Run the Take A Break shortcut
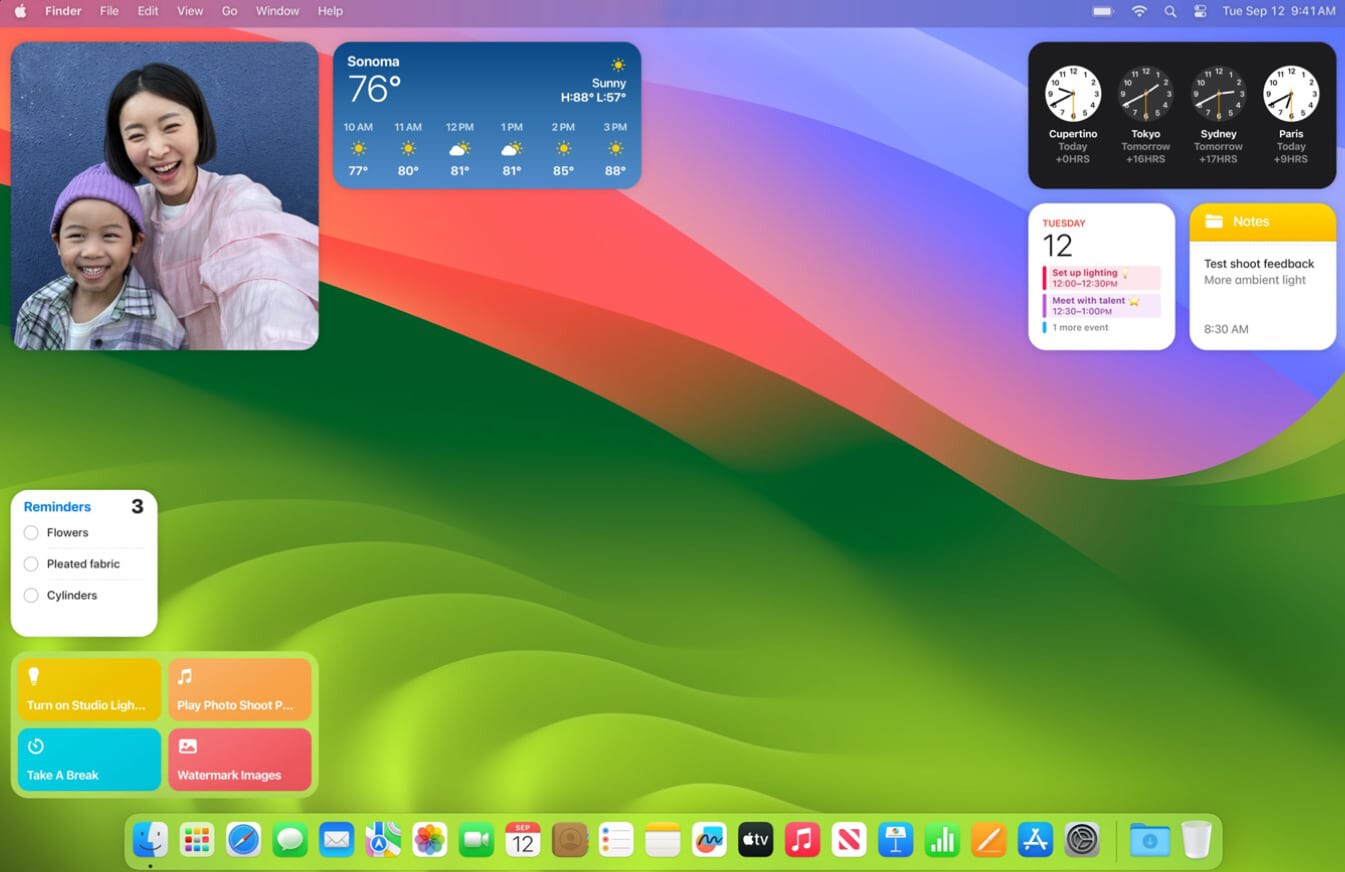Viewport: 1345px width, 872px height. click(x=88, y=759)
